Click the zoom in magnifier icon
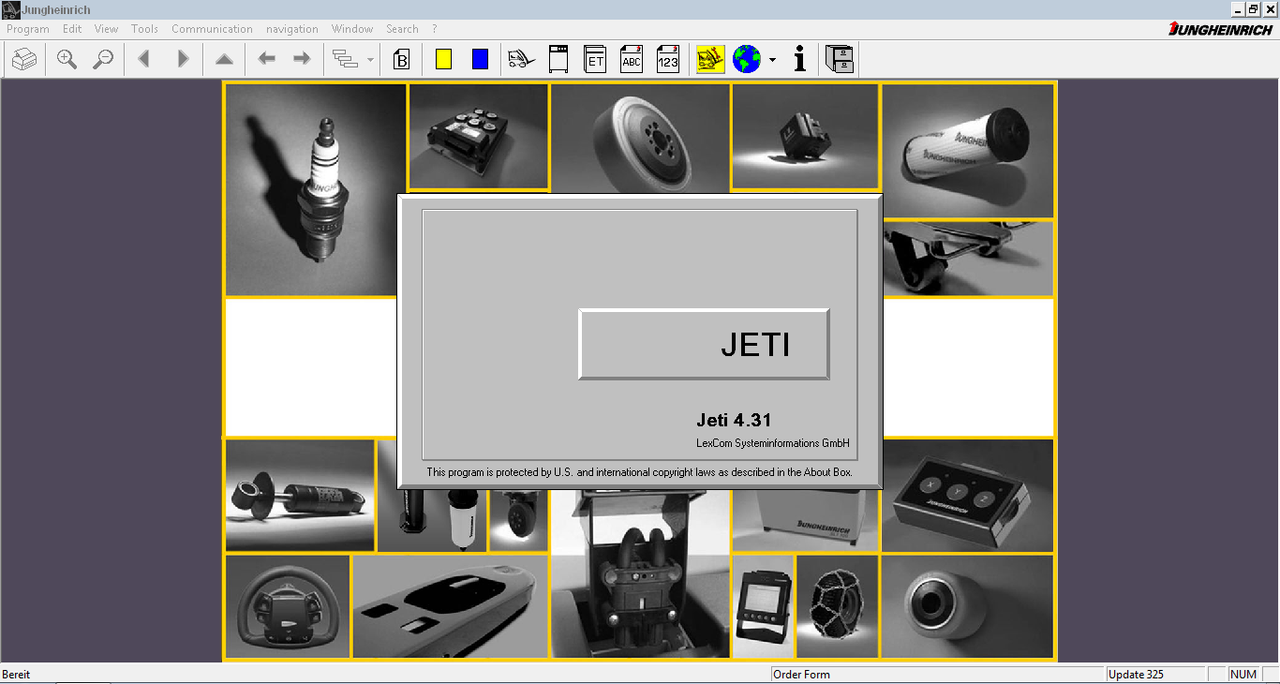Image resolution: width=1280 pixels, height=684 pixels. point(67,60)
